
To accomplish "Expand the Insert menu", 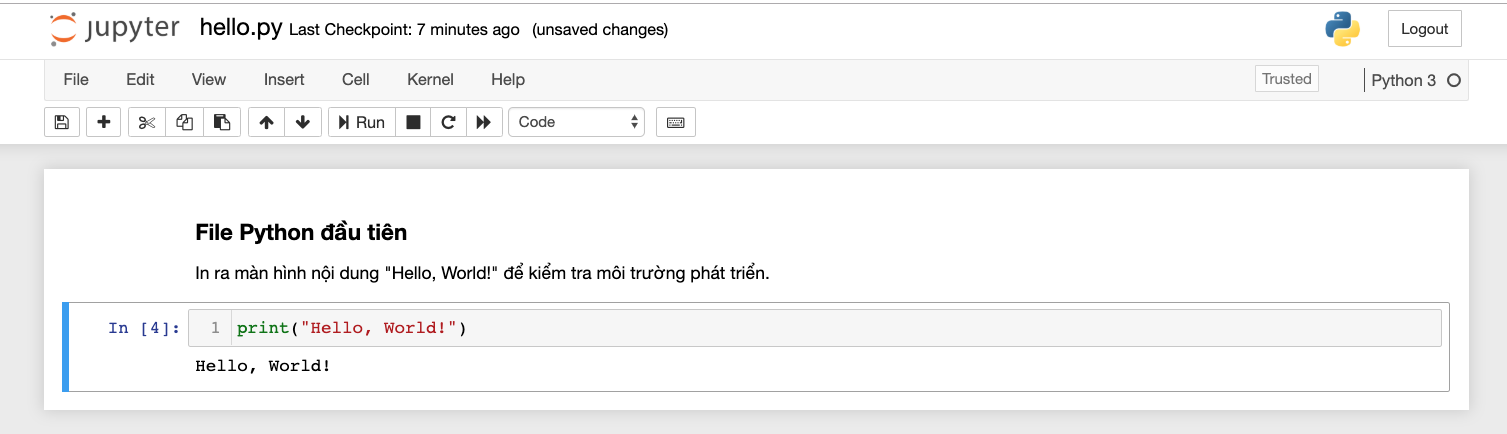I will [284, 79].
